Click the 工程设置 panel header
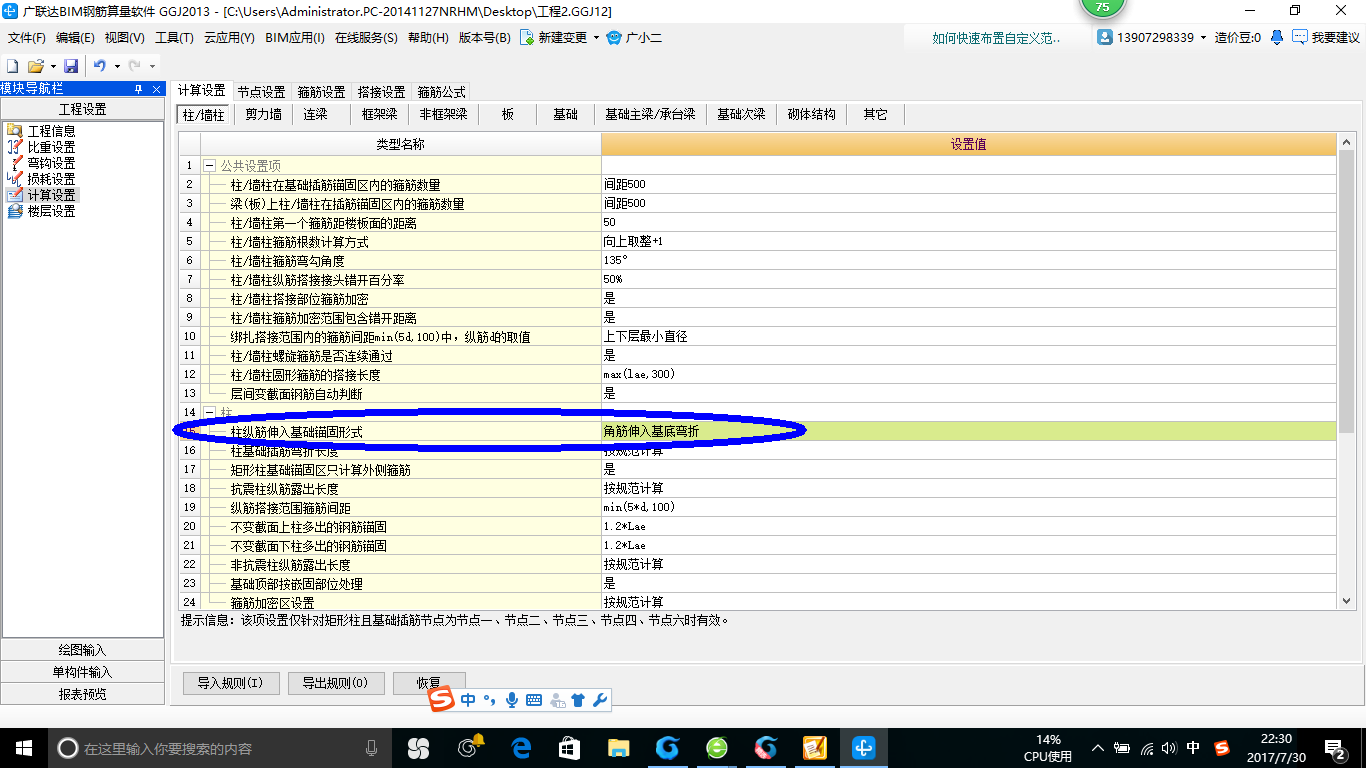This screenshot has width=1366, height=768. tap(83, 109)
